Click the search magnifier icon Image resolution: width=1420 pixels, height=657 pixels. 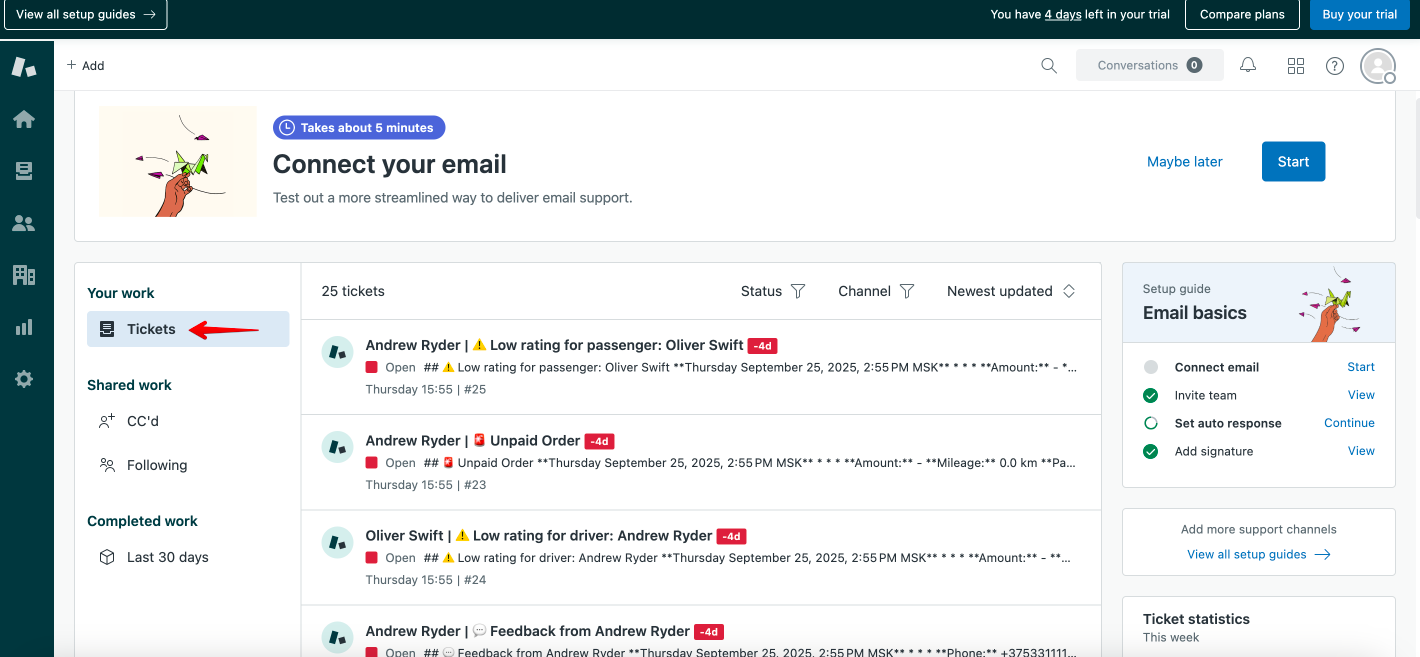click(x=1049, y=65)
